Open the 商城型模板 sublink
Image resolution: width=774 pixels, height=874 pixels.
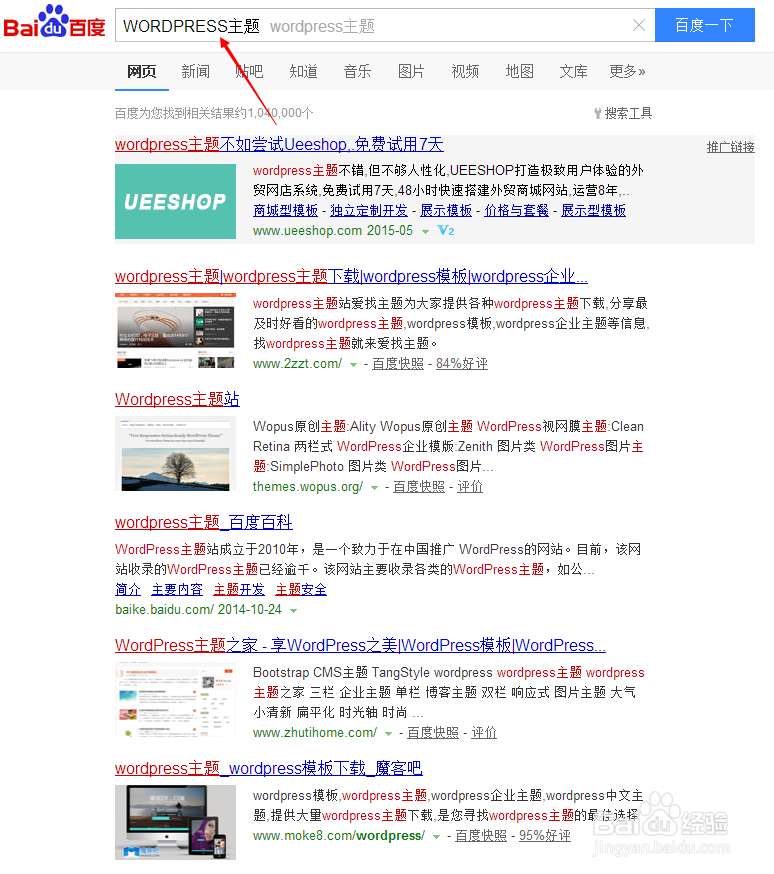pyautogui.click(x=285, y=210)
